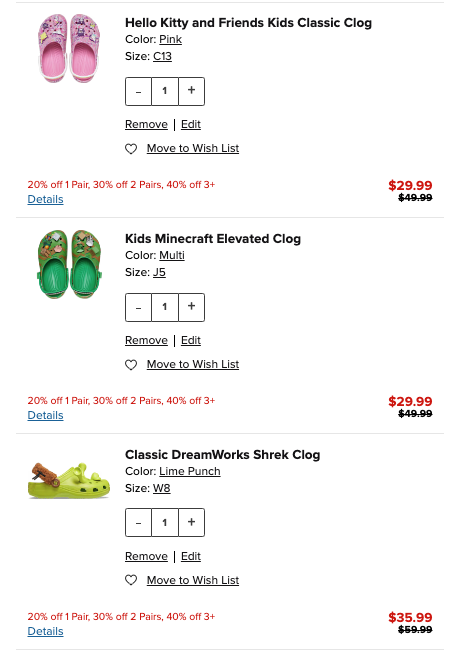Decrease quantity of Minecraft Elevated Clog

[x=138, y=307]
